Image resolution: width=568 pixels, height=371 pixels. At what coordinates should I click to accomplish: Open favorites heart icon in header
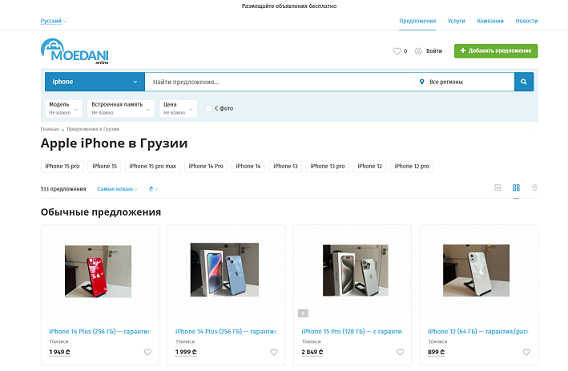[x=397, y=51]
